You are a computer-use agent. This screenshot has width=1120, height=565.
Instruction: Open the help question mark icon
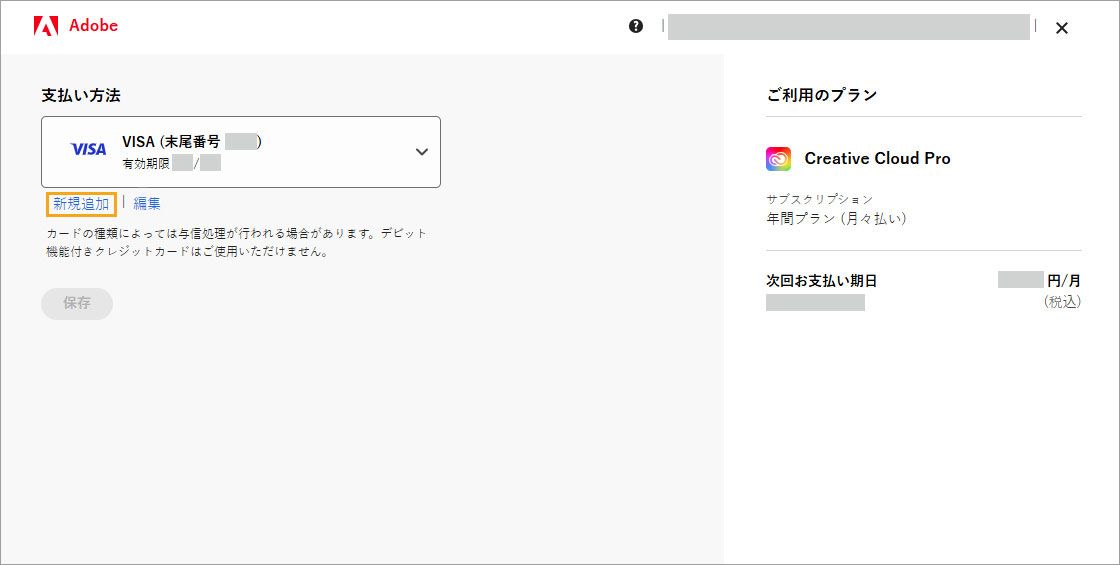pos(636,26)
